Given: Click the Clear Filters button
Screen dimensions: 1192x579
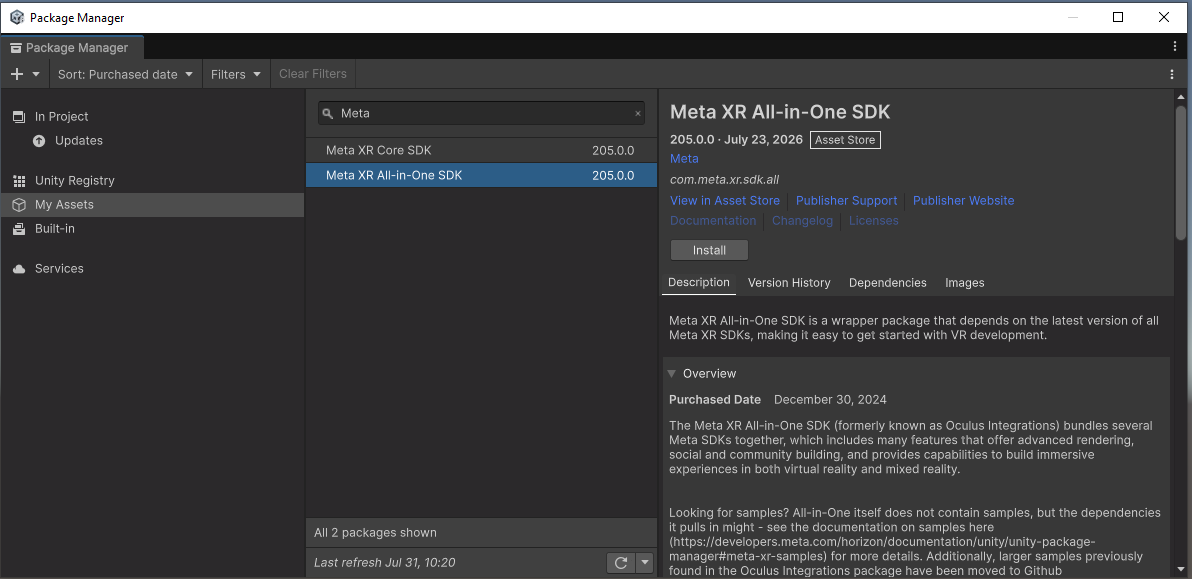Looking at the screenshot, I should 312,74.
